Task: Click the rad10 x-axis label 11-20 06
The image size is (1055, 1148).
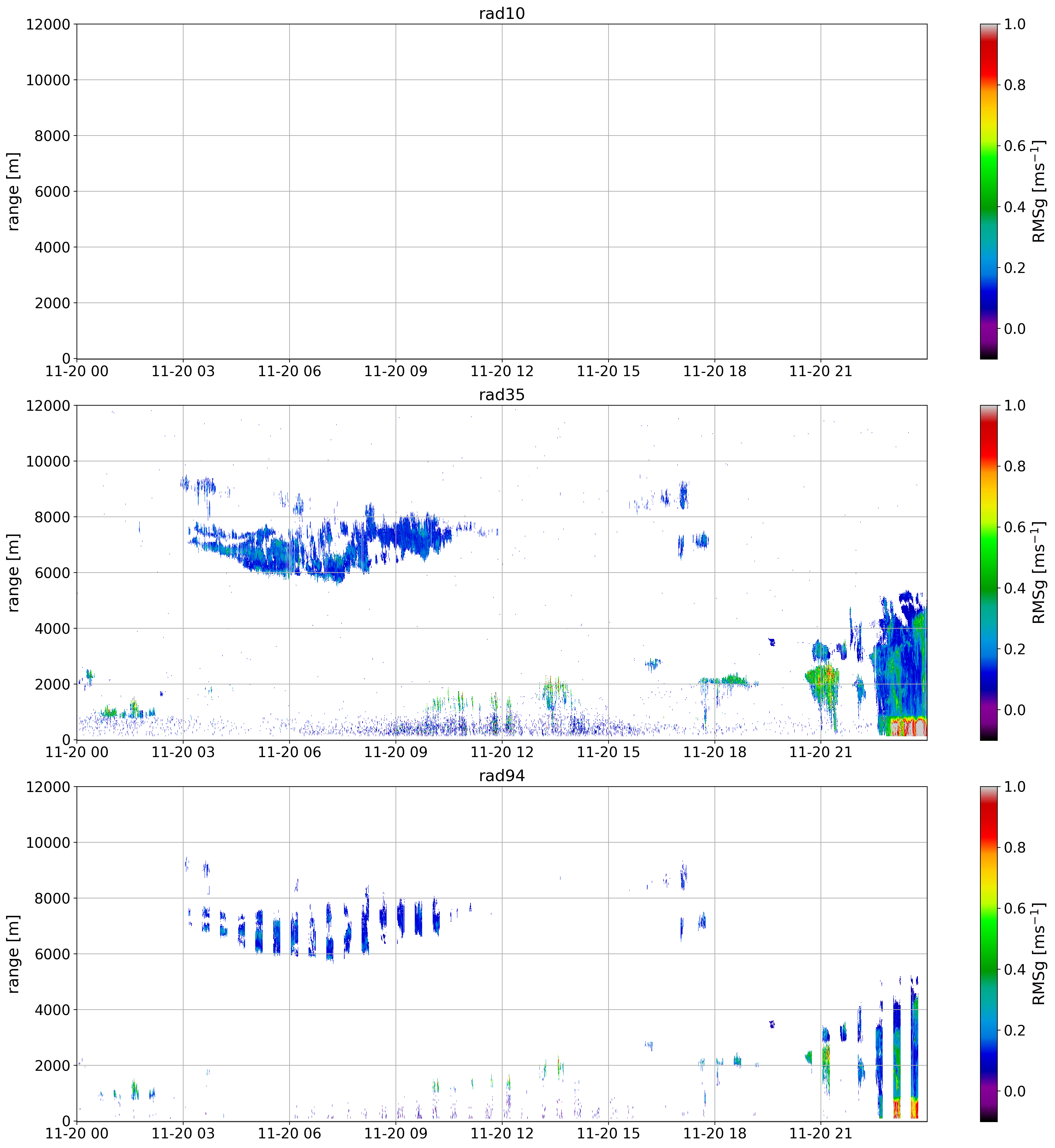Action: [289, 371]
